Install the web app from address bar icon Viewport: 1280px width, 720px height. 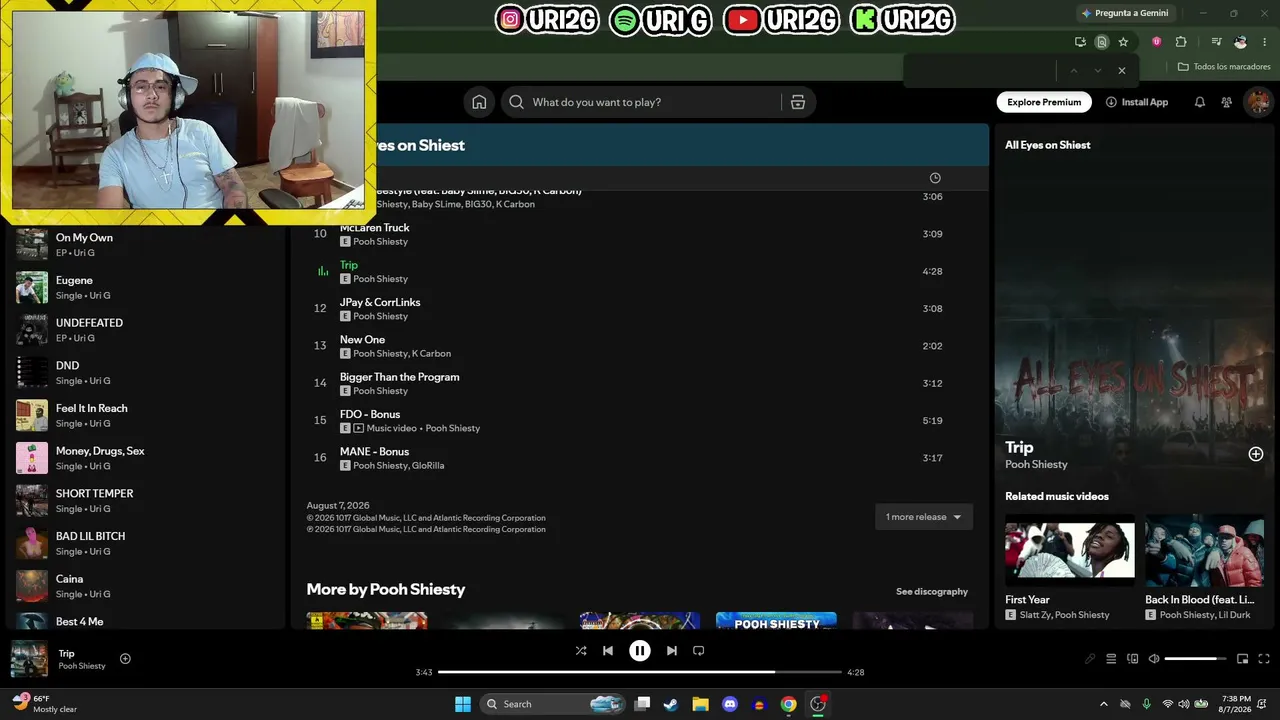(x=1080, y=42)
